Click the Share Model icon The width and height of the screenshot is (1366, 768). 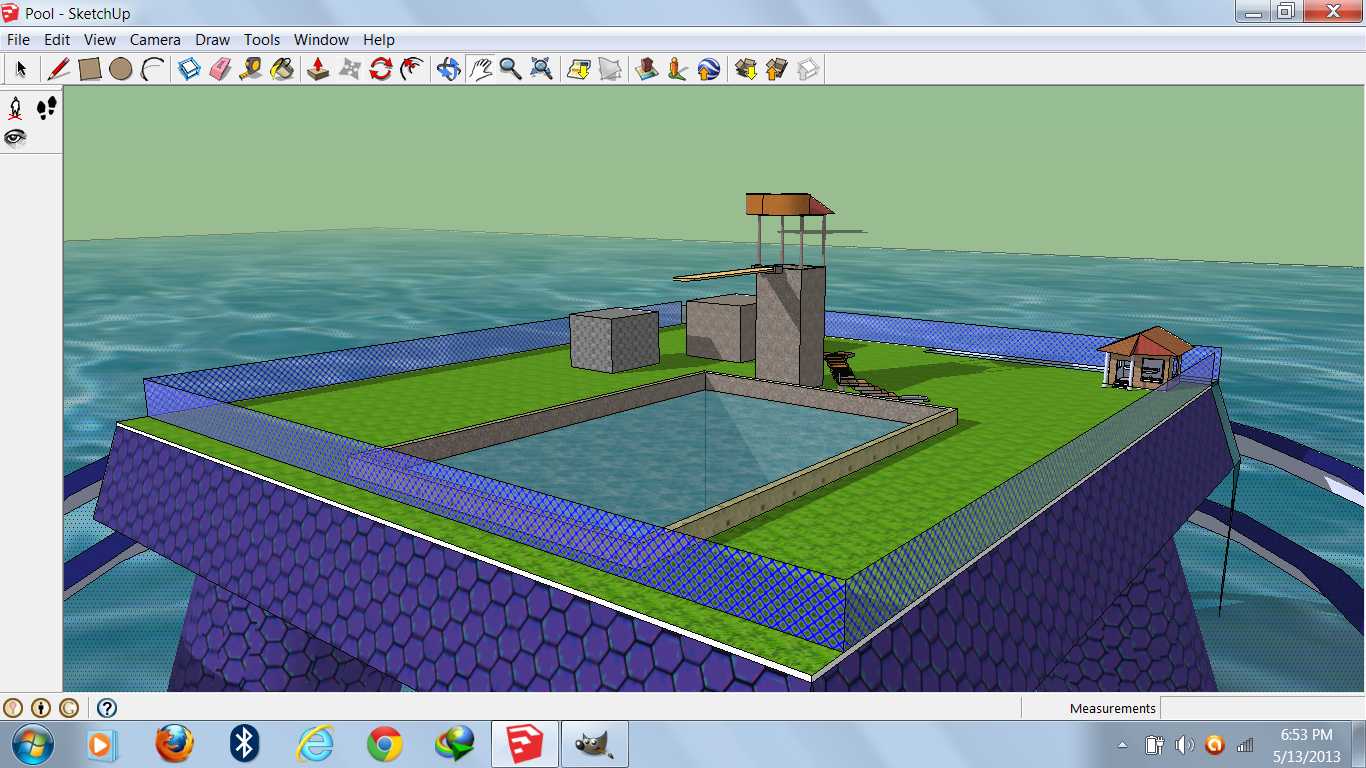pos(777,69)
